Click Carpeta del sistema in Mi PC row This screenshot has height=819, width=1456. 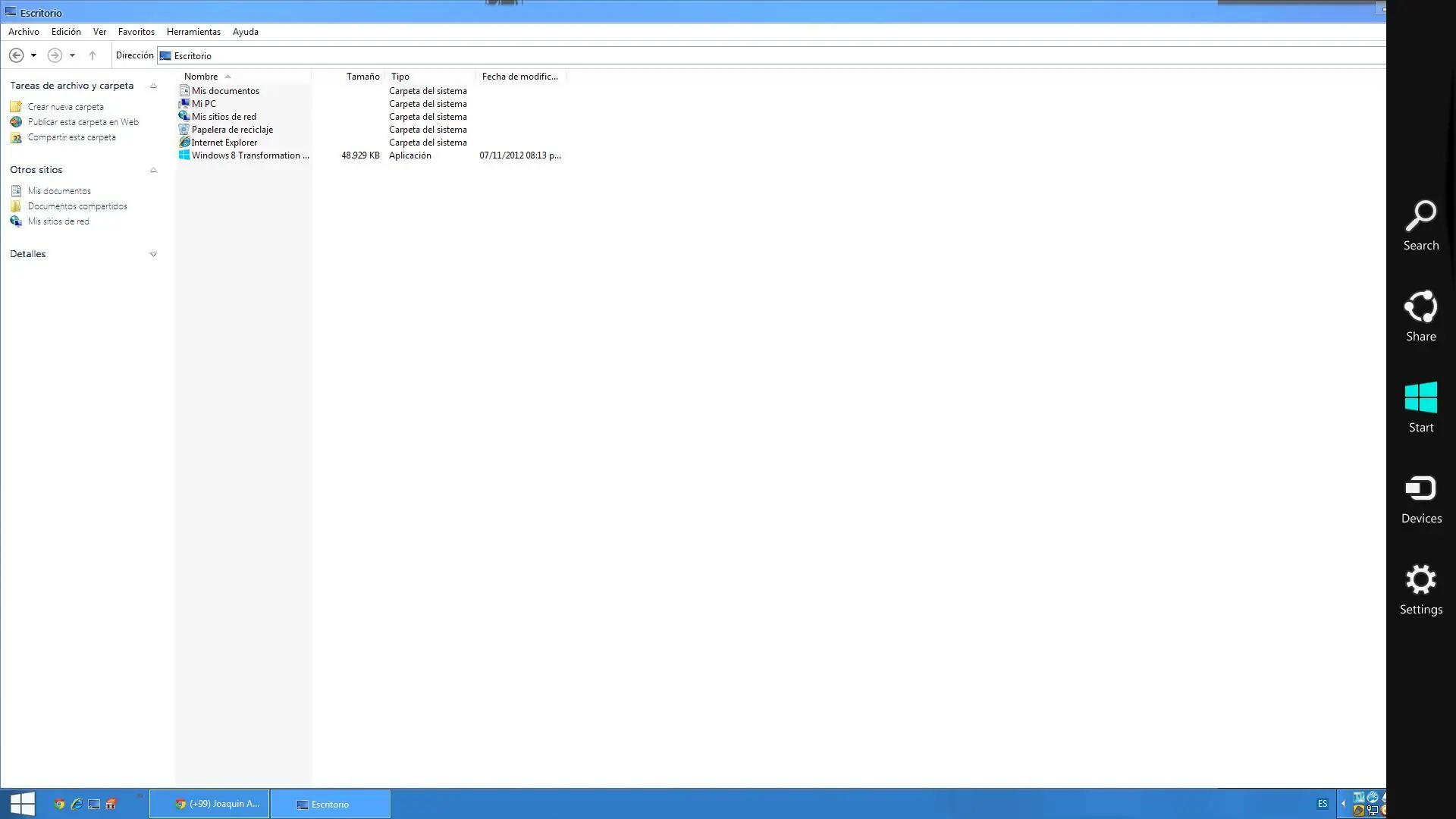[x=428, y=103]
